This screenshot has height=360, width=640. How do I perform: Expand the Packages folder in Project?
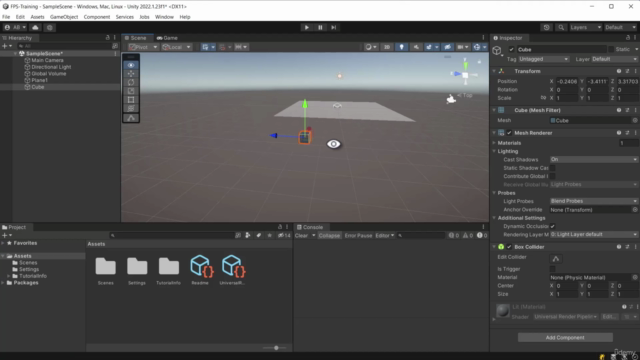3,283
